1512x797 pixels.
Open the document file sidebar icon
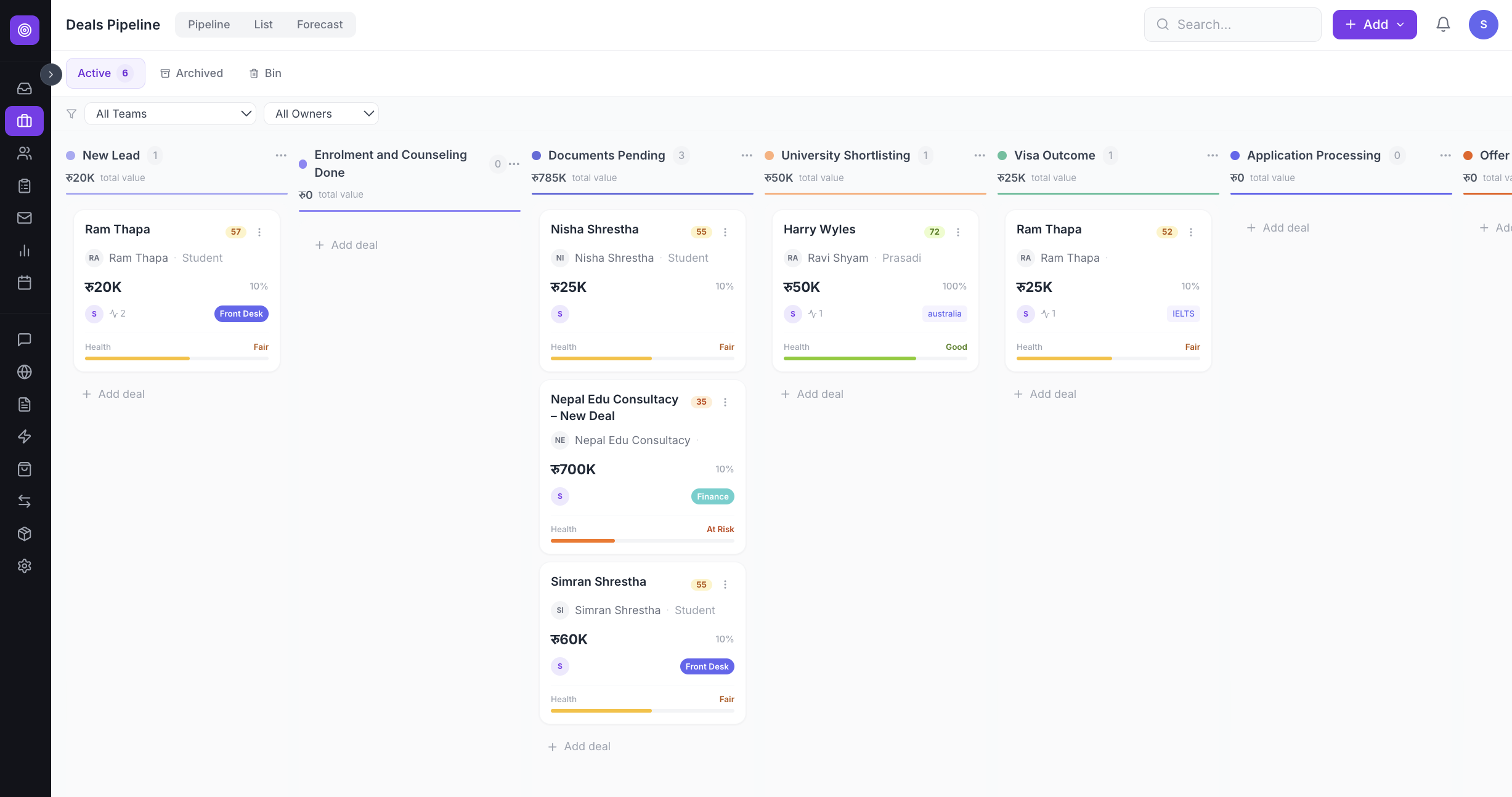pos(25,405)
